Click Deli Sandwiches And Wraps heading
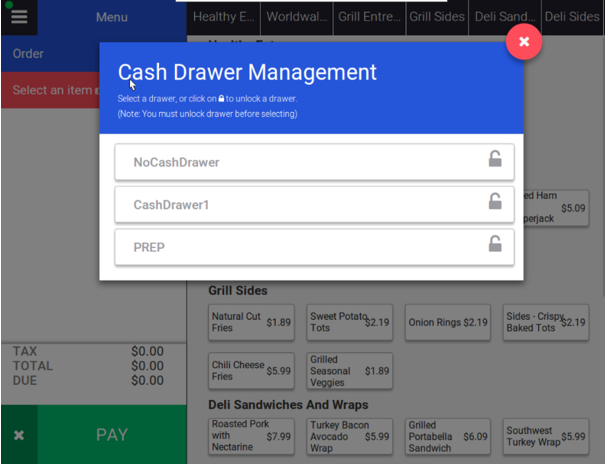The width and height of the screenshot is (605, 464). click(x=288, y=405)
